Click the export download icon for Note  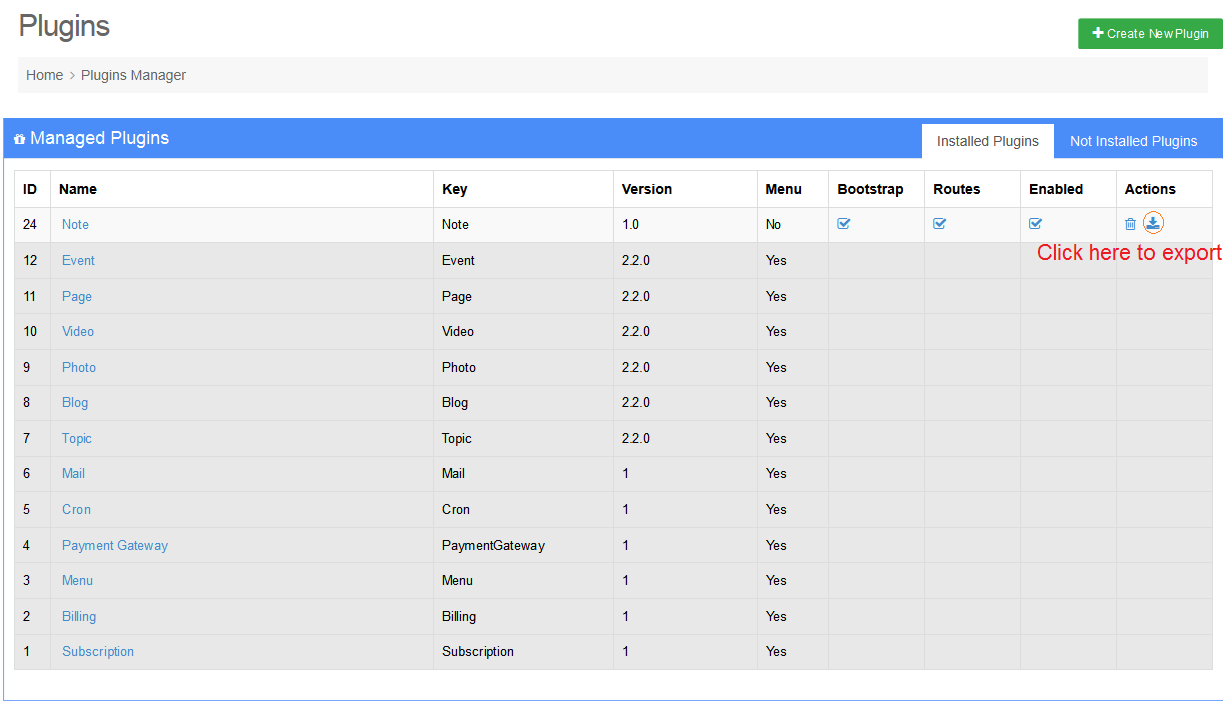[1153, 223]
